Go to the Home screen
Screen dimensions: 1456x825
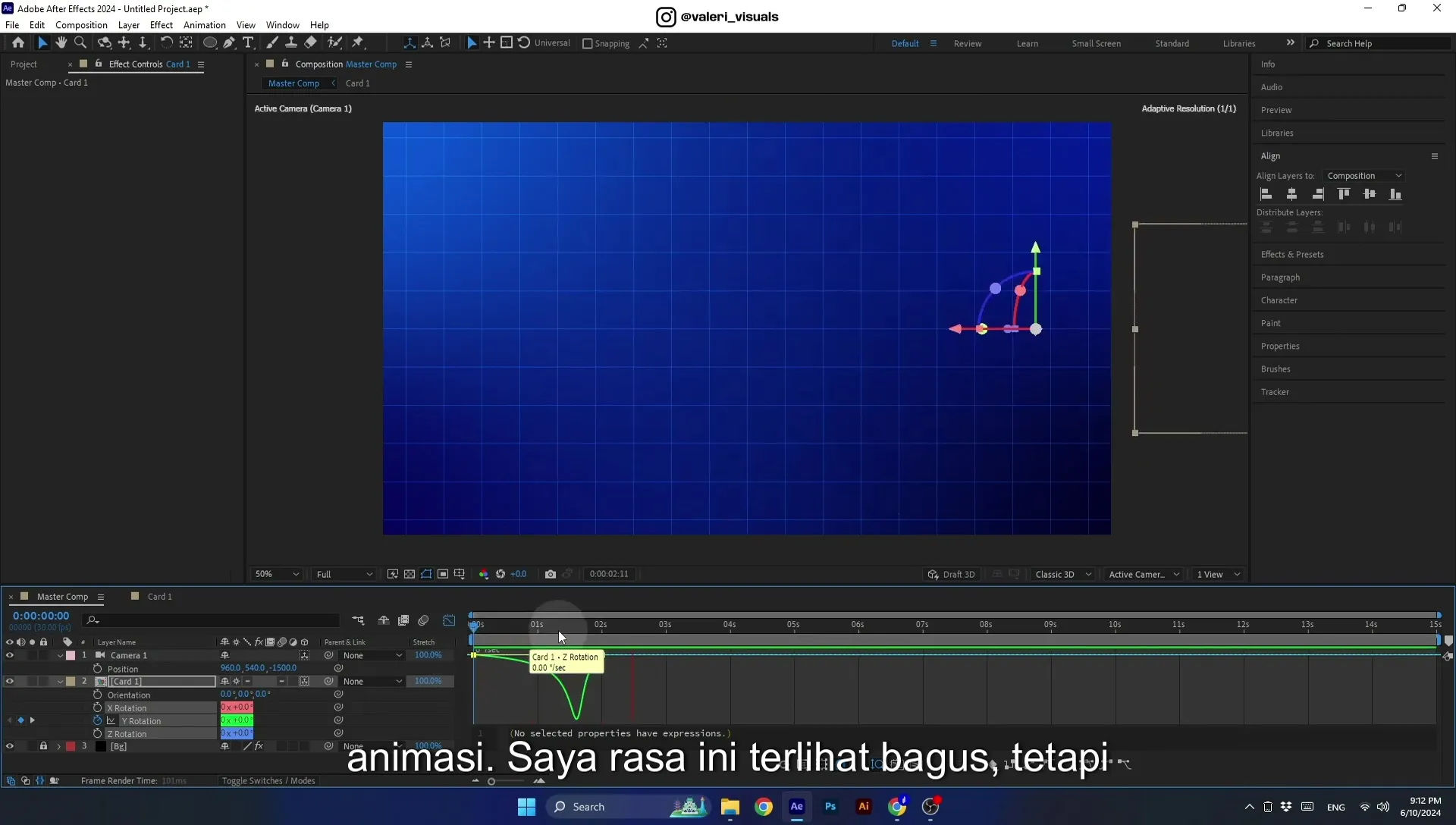[x=18, y=43]
